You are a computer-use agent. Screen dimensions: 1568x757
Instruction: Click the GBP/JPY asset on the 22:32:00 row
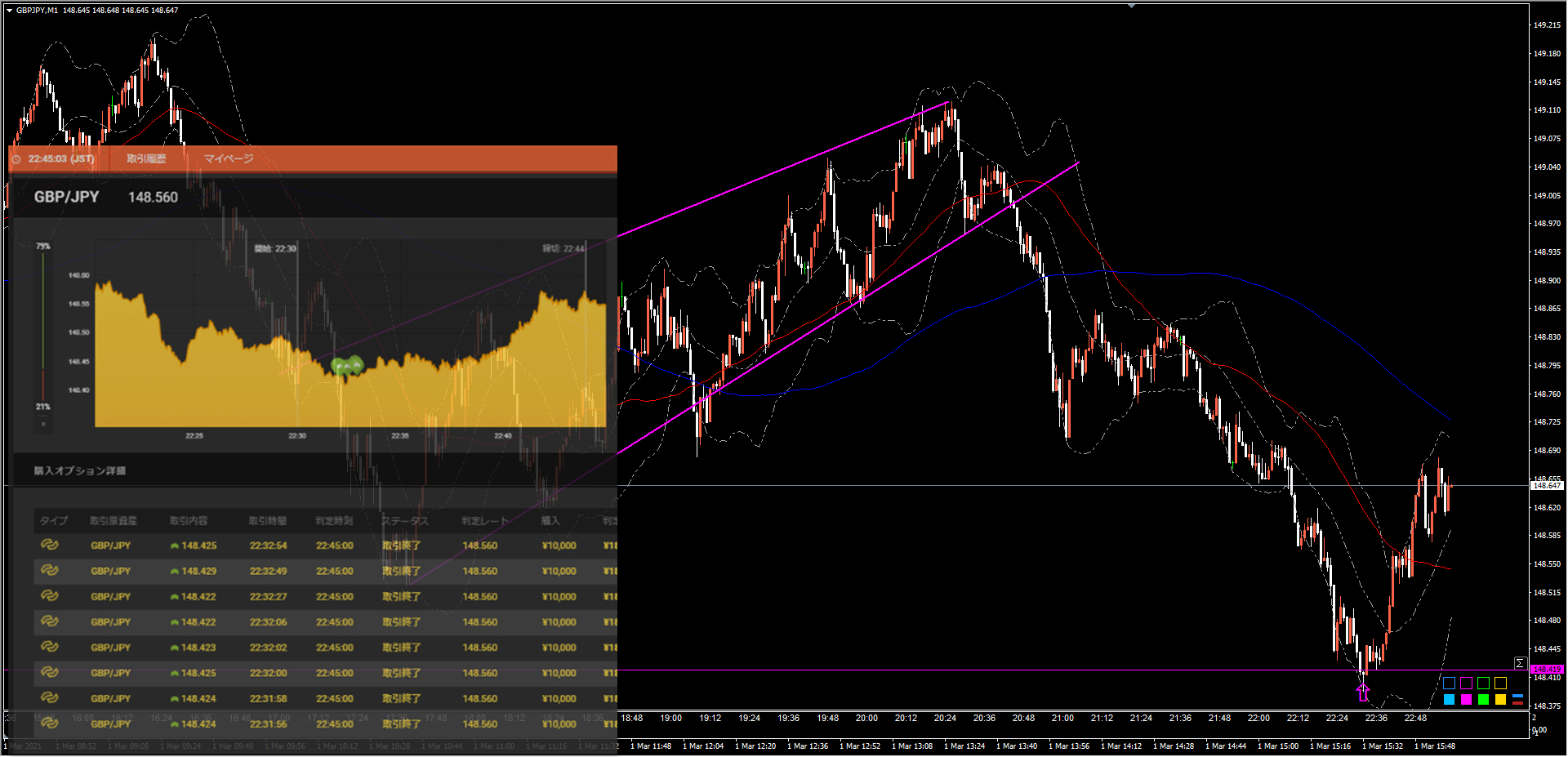110,674
